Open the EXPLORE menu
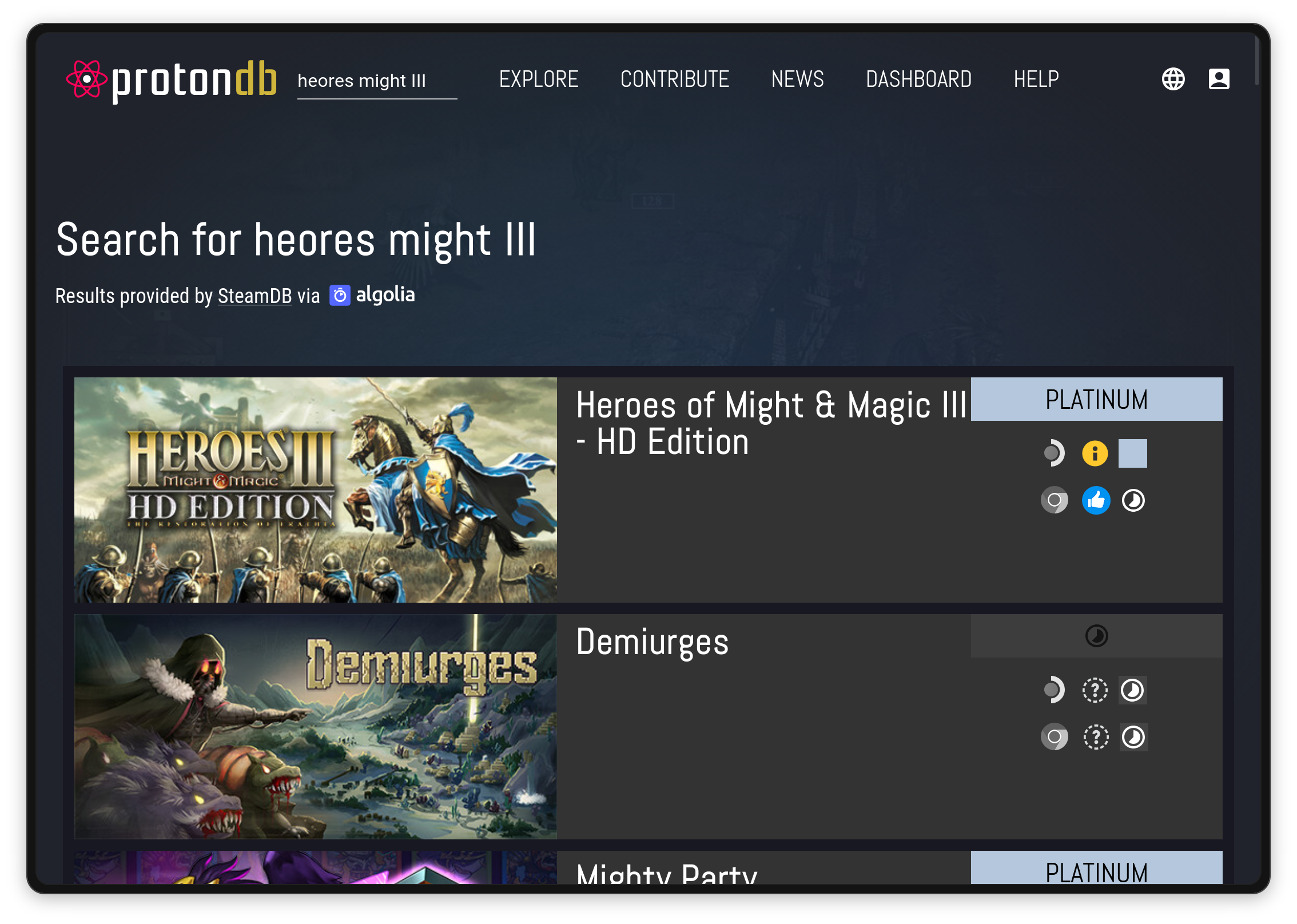The height and width of the screenshot is (924, 1297). (x=539, y=79)
